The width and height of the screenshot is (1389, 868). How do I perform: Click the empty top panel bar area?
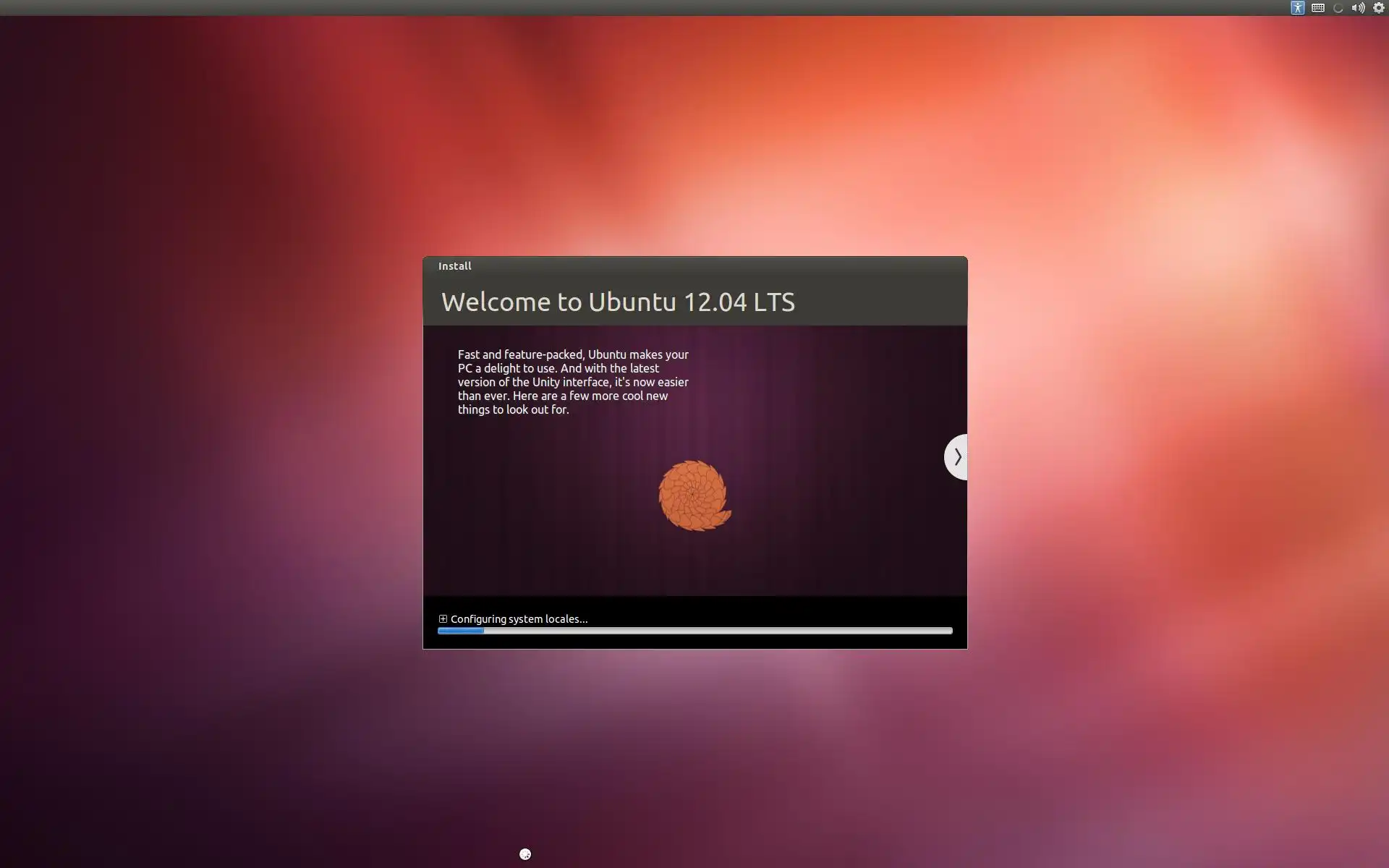(x=651, y=8)
